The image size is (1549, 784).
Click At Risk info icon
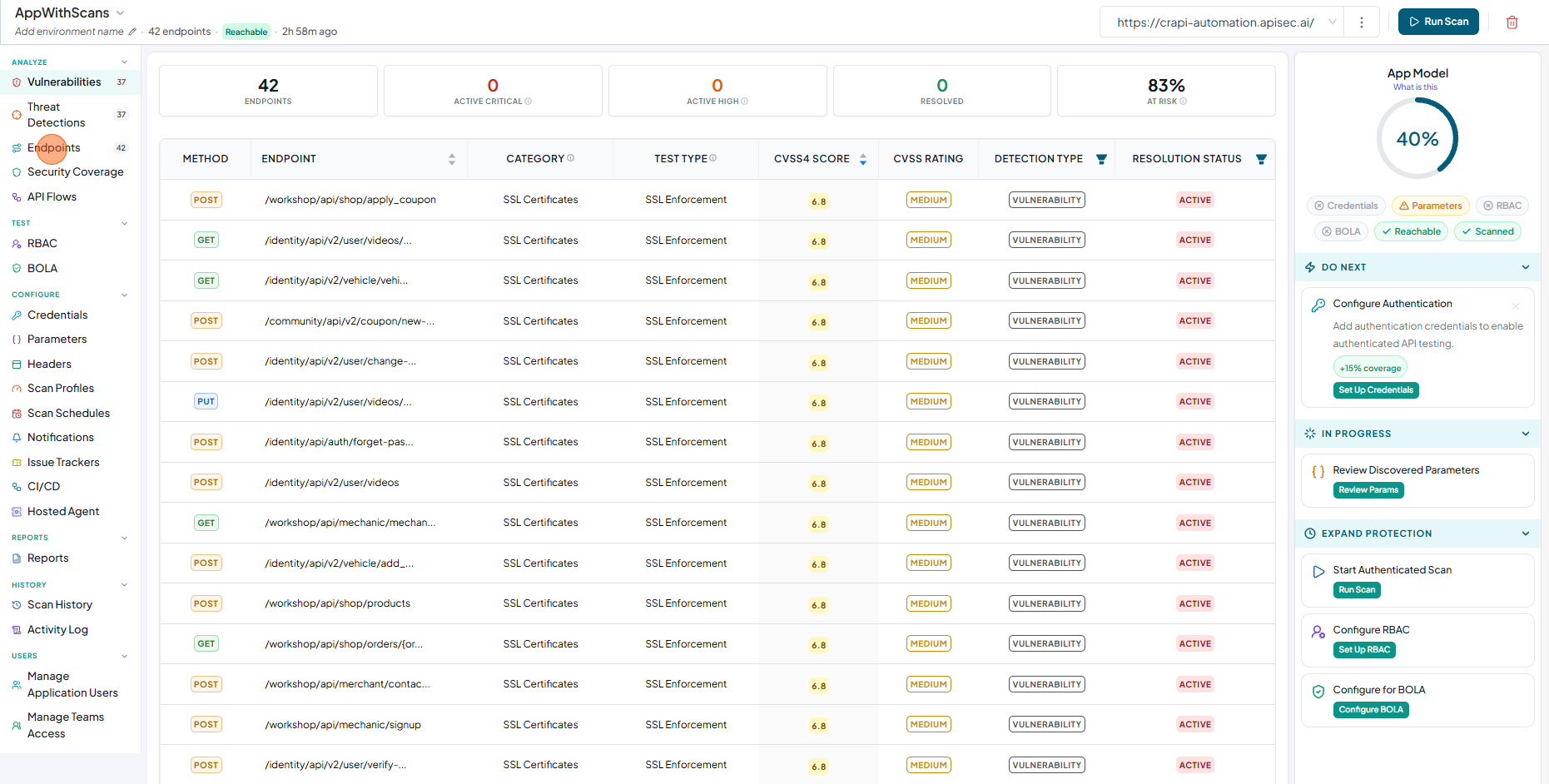coord(1184,102)
